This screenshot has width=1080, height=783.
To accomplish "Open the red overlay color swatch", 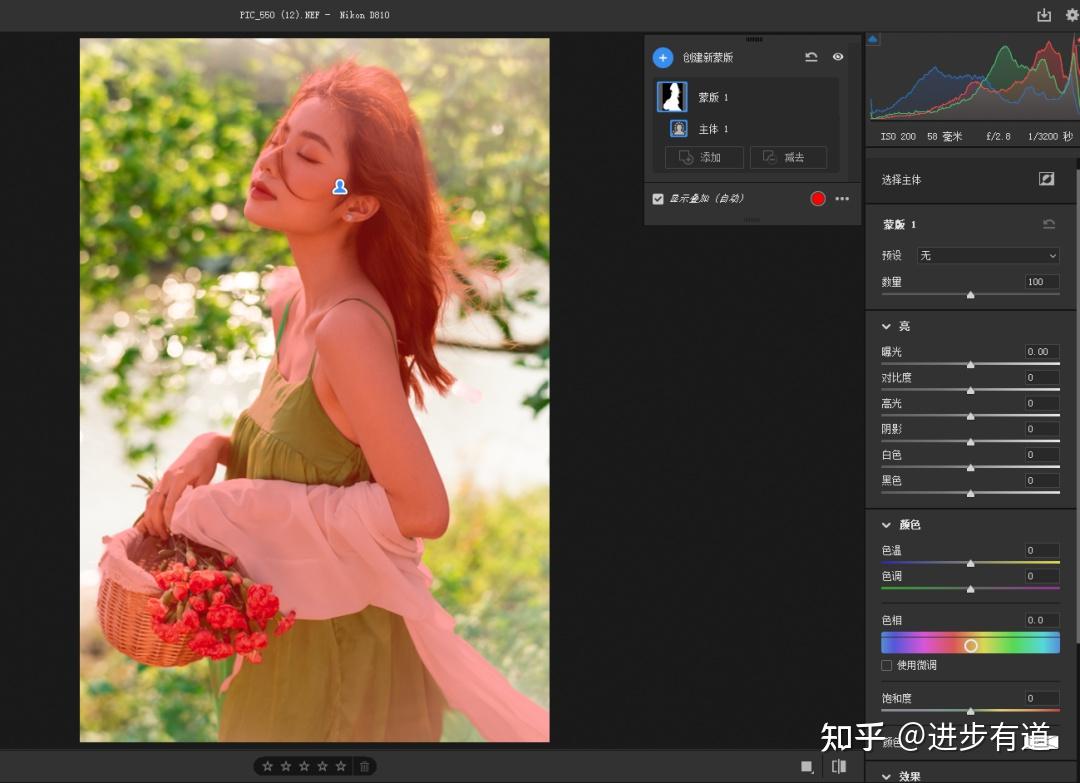I will [818, 199].
